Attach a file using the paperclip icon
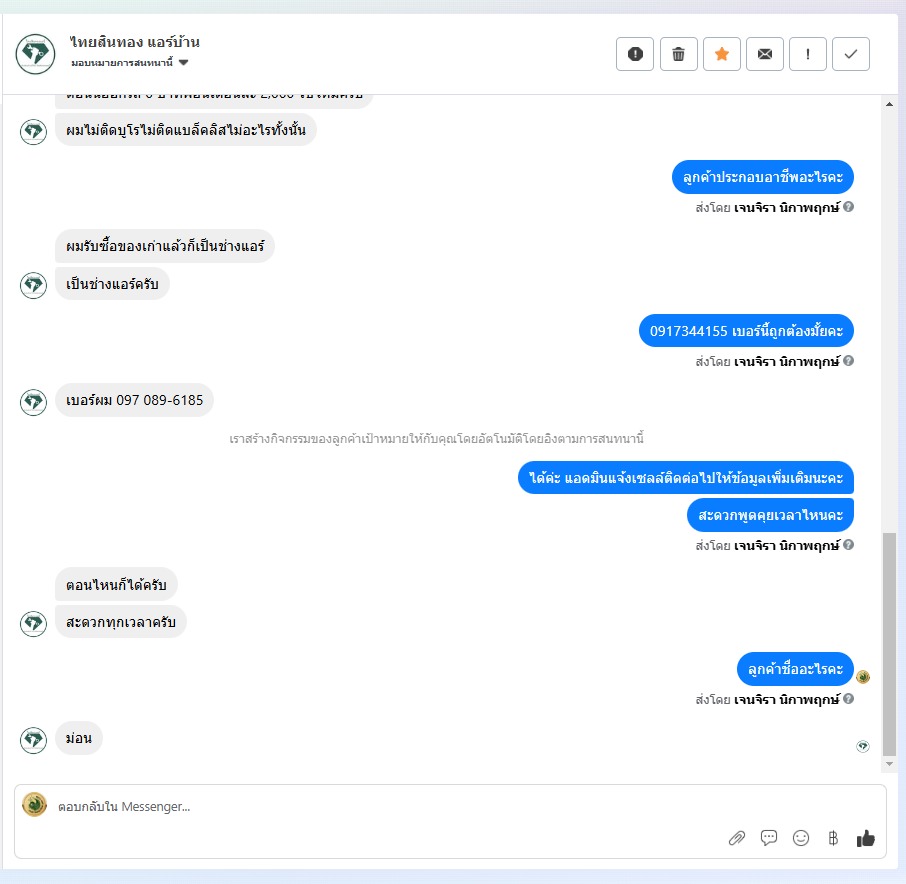The height and width of the screenshot is (884, 906). pos(737,838)
